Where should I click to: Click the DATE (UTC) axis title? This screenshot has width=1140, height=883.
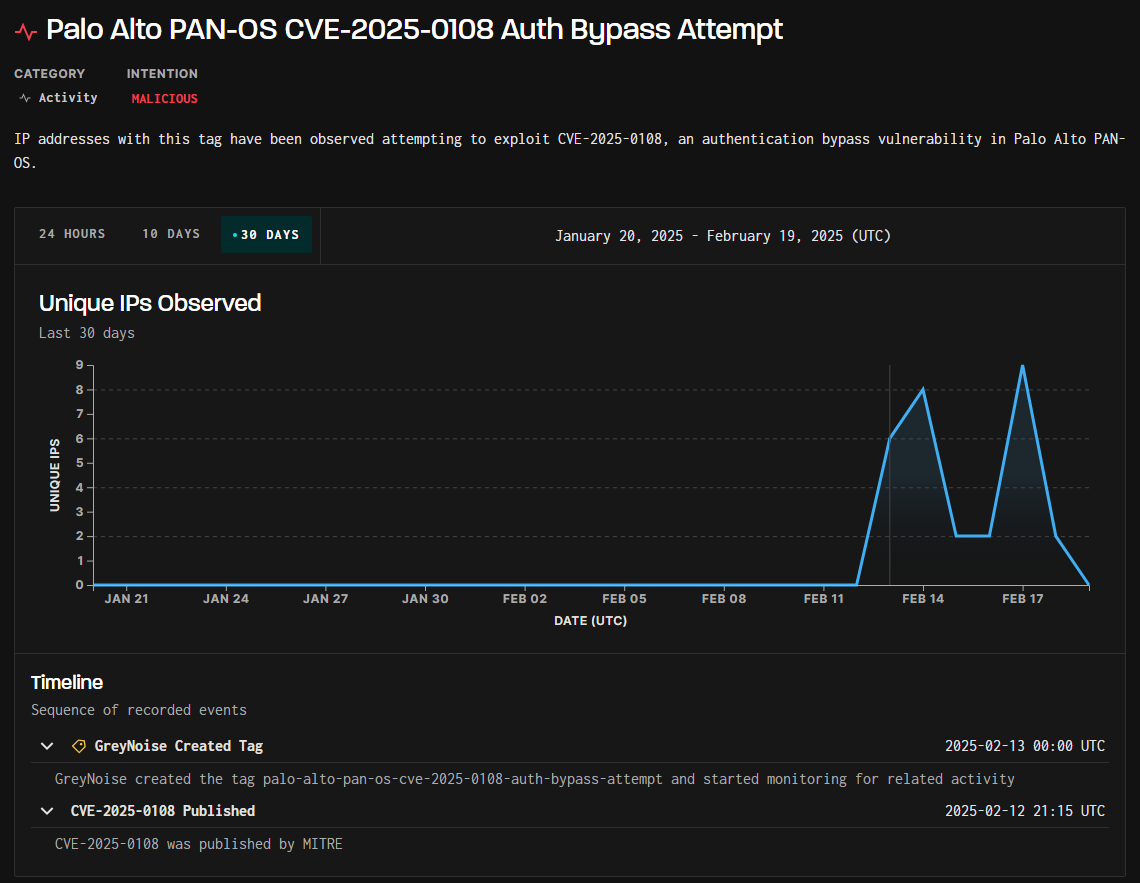coord(590,621)
